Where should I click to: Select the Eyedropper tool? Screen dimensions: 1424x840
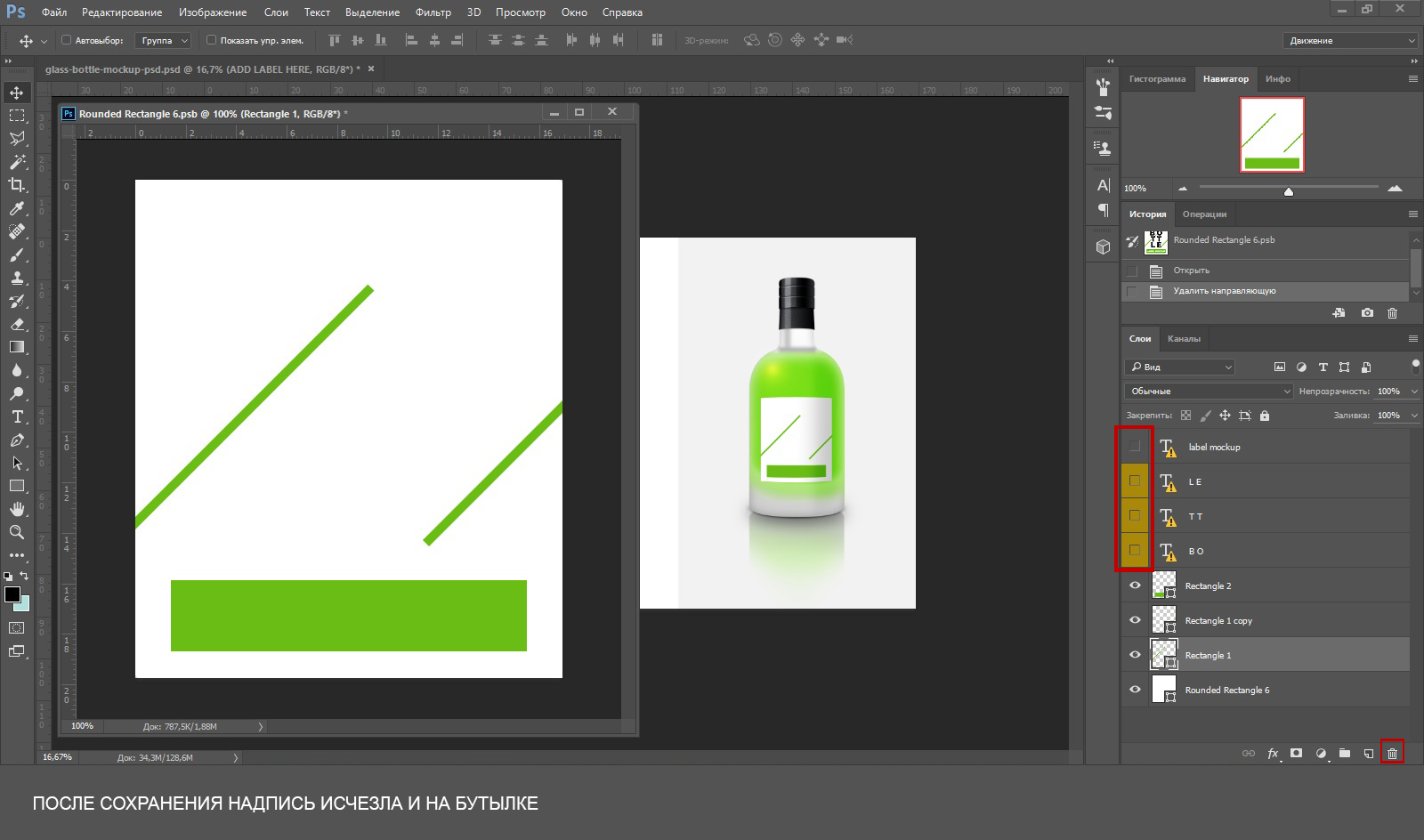[x=17, y=208]
